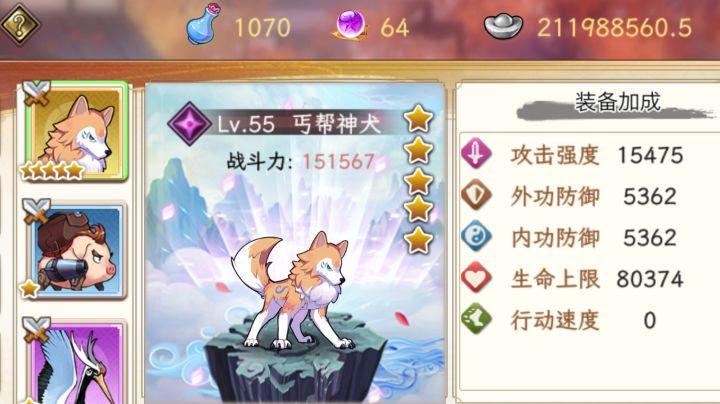Tap the purple orb currency icon

pyautogui.click(x=350, y=25)
